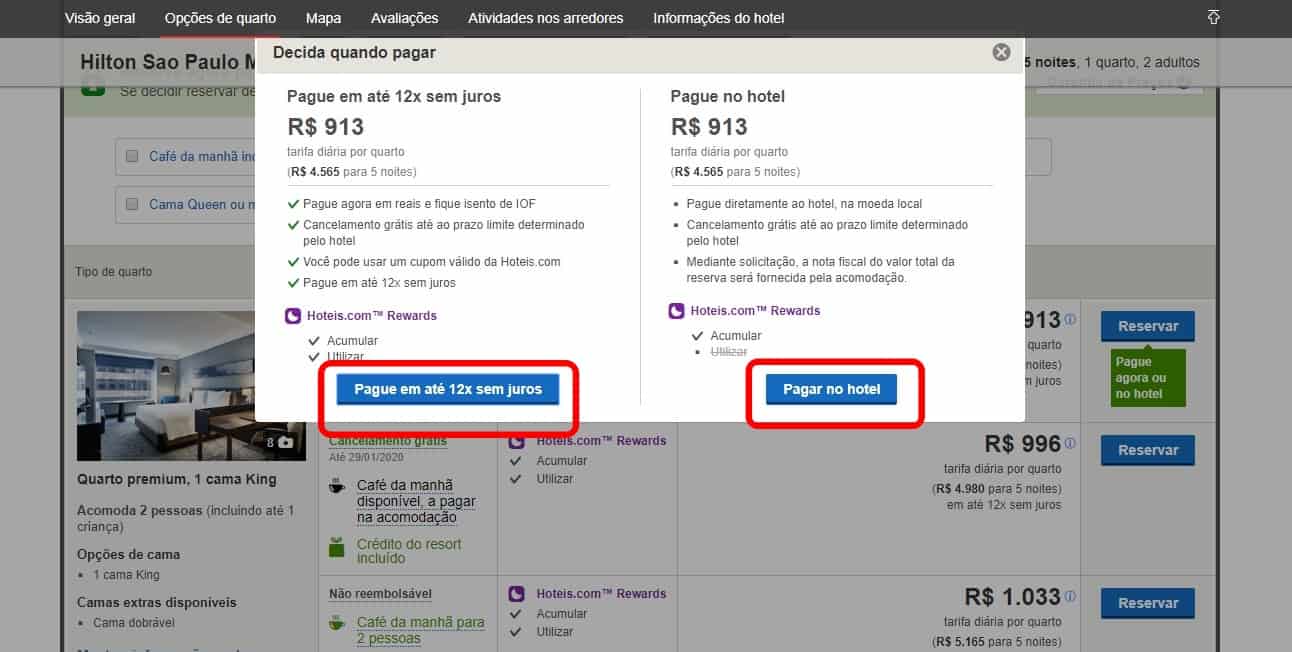Close the Decida quando pagar dialog
This screenshot has width=1292, height=652.
(x=1001, y=52)
